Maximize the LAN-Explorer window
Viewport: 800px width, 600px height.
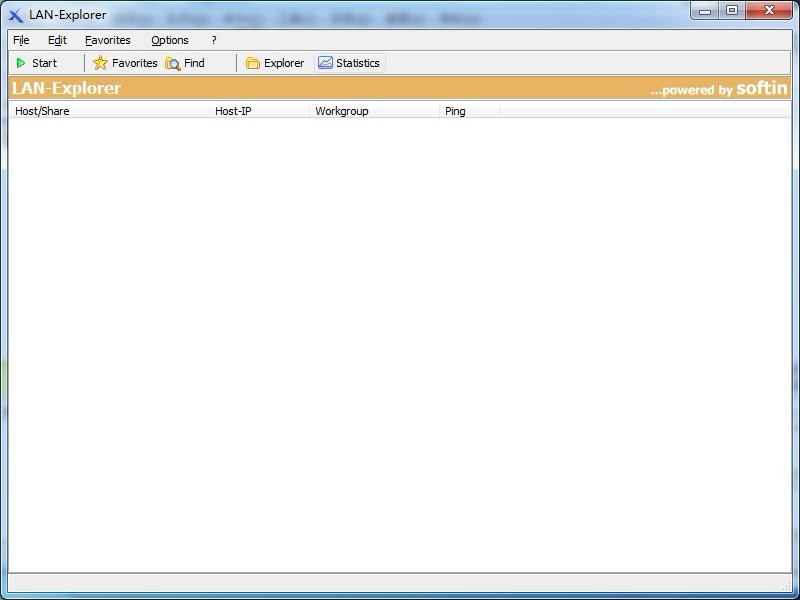tap(732, 11)
